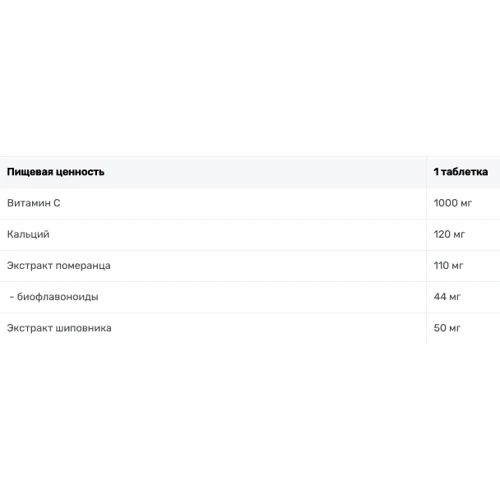Select the Витамин C row label

34,203
